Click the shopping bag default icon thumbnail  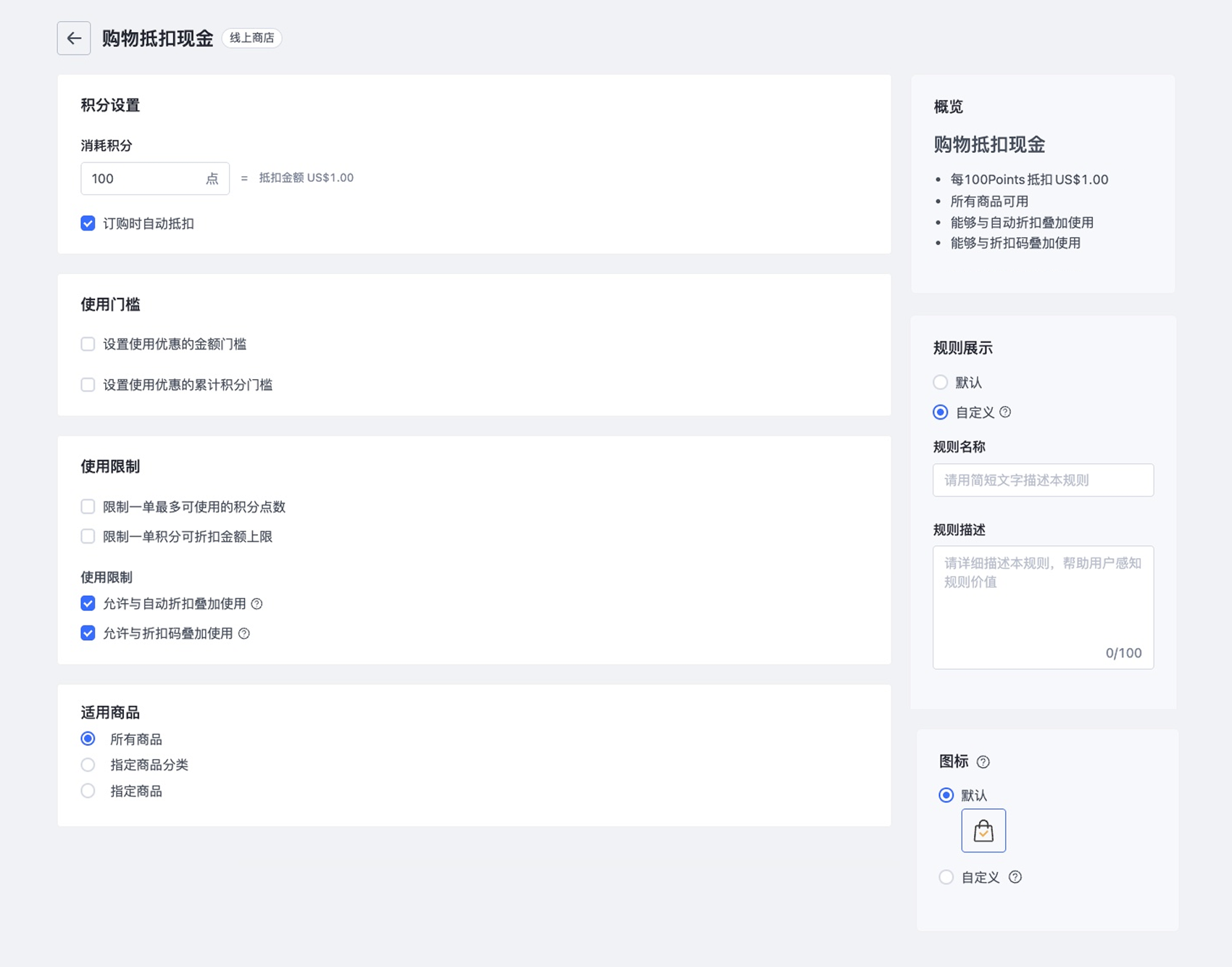coord(983,830)
